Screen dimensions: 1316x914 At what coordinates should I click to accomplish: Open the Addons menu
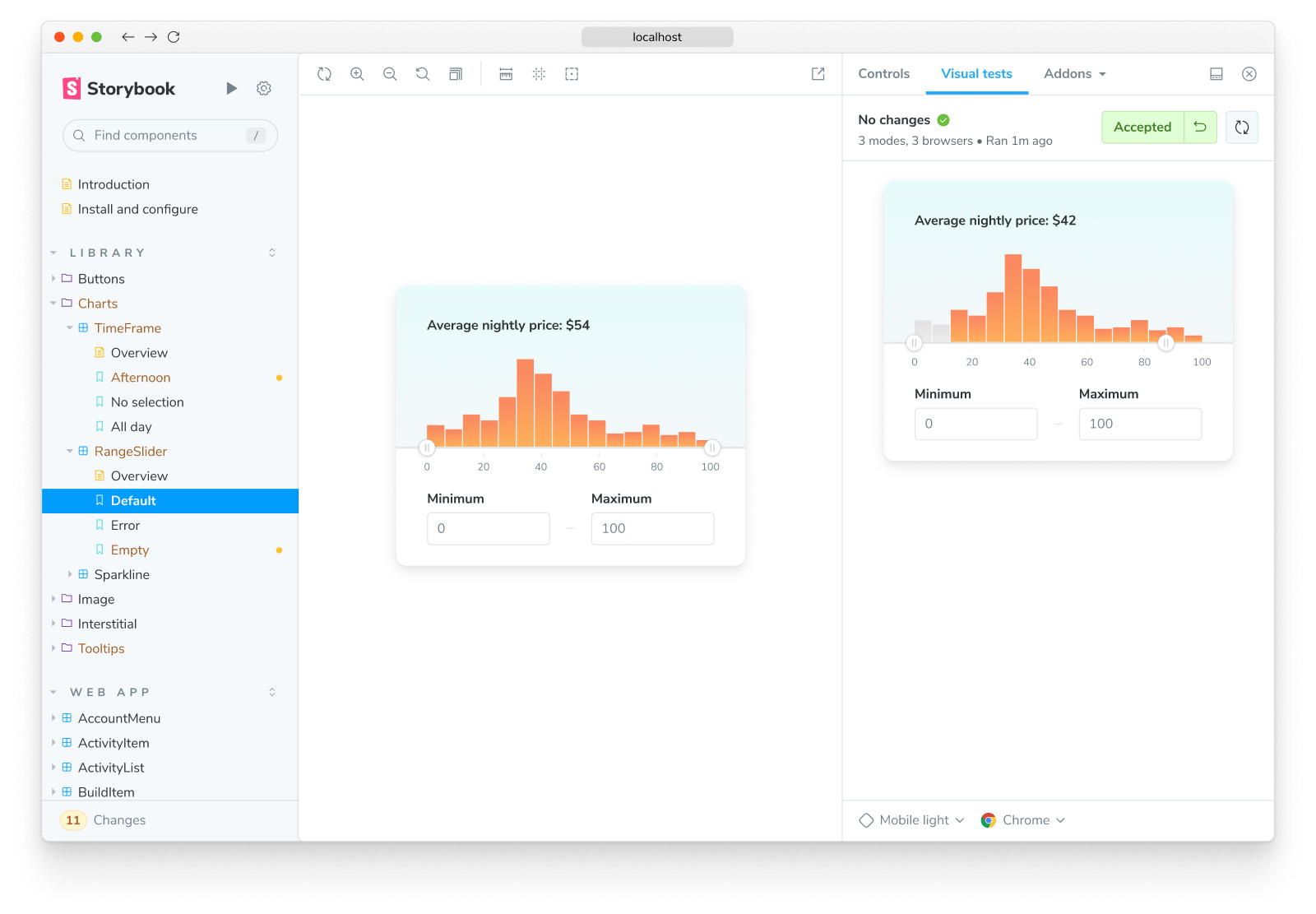click(x=1073, y=74)
